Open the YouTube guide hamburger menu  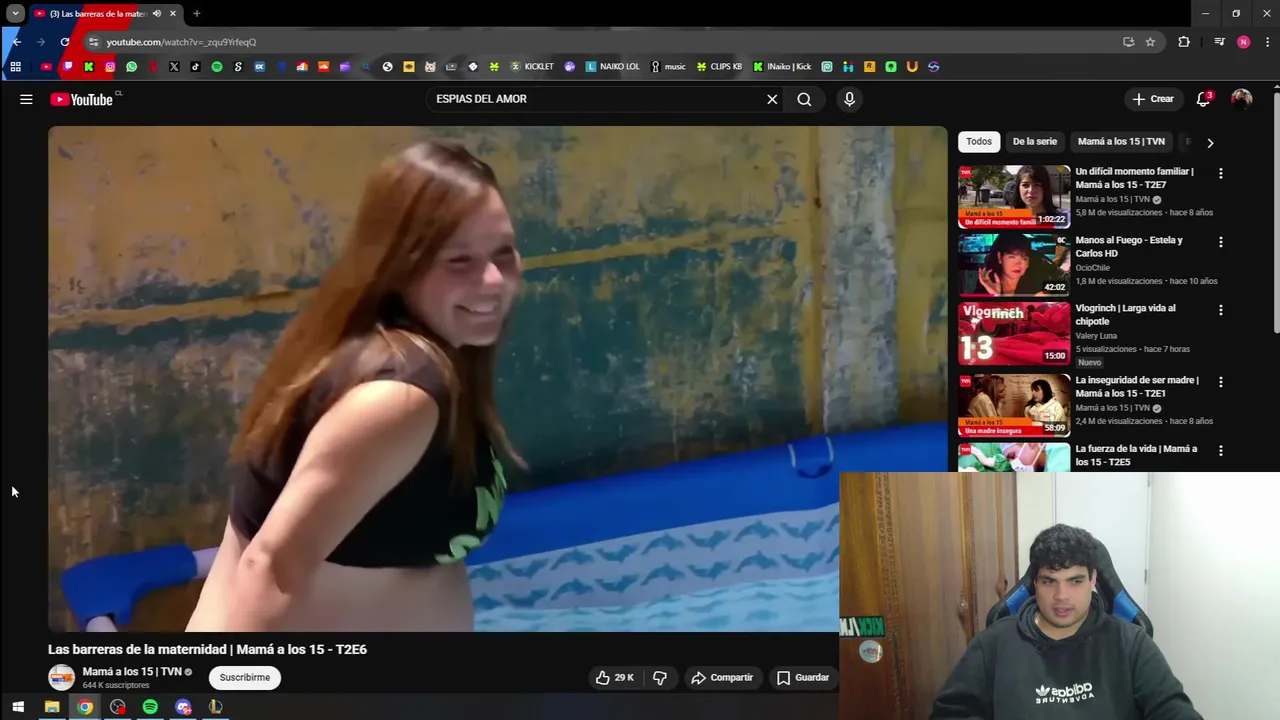pos(26,99)
